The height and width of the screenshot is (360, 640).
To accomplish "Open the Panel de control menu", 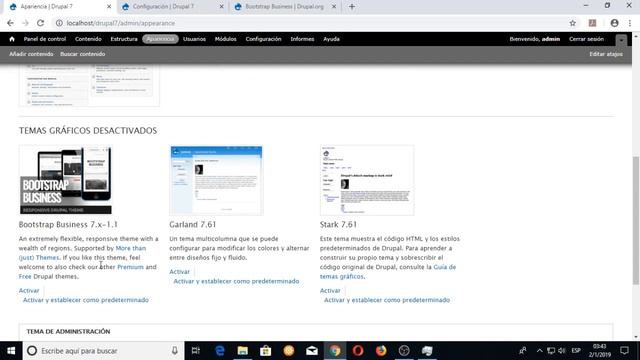I will [44, 39].
